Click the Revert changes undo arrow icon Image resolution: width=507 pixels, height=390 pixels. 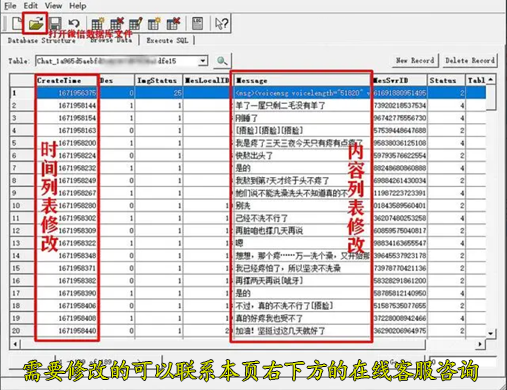[74, 23]
